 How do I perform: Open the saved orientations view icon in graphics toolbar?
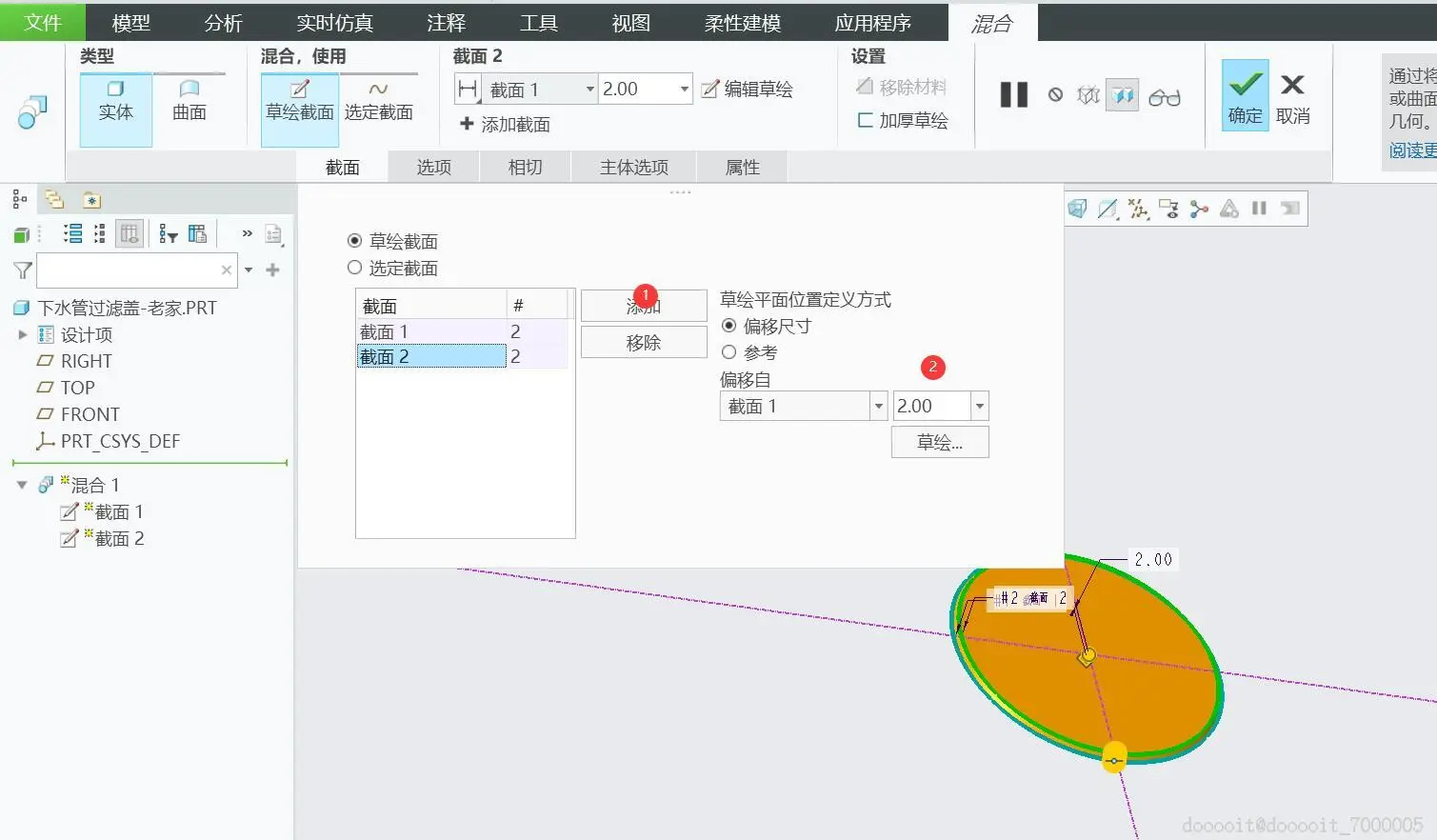tap(1077, 209)
